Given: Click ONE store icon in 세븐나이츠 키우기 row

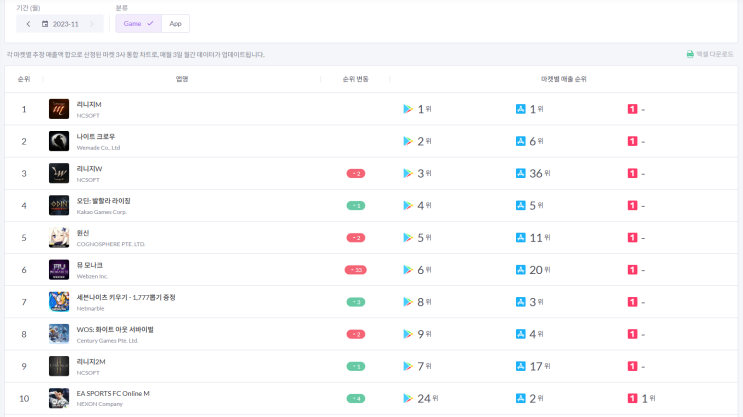Looking at the screenshot, I should (632, 302).
